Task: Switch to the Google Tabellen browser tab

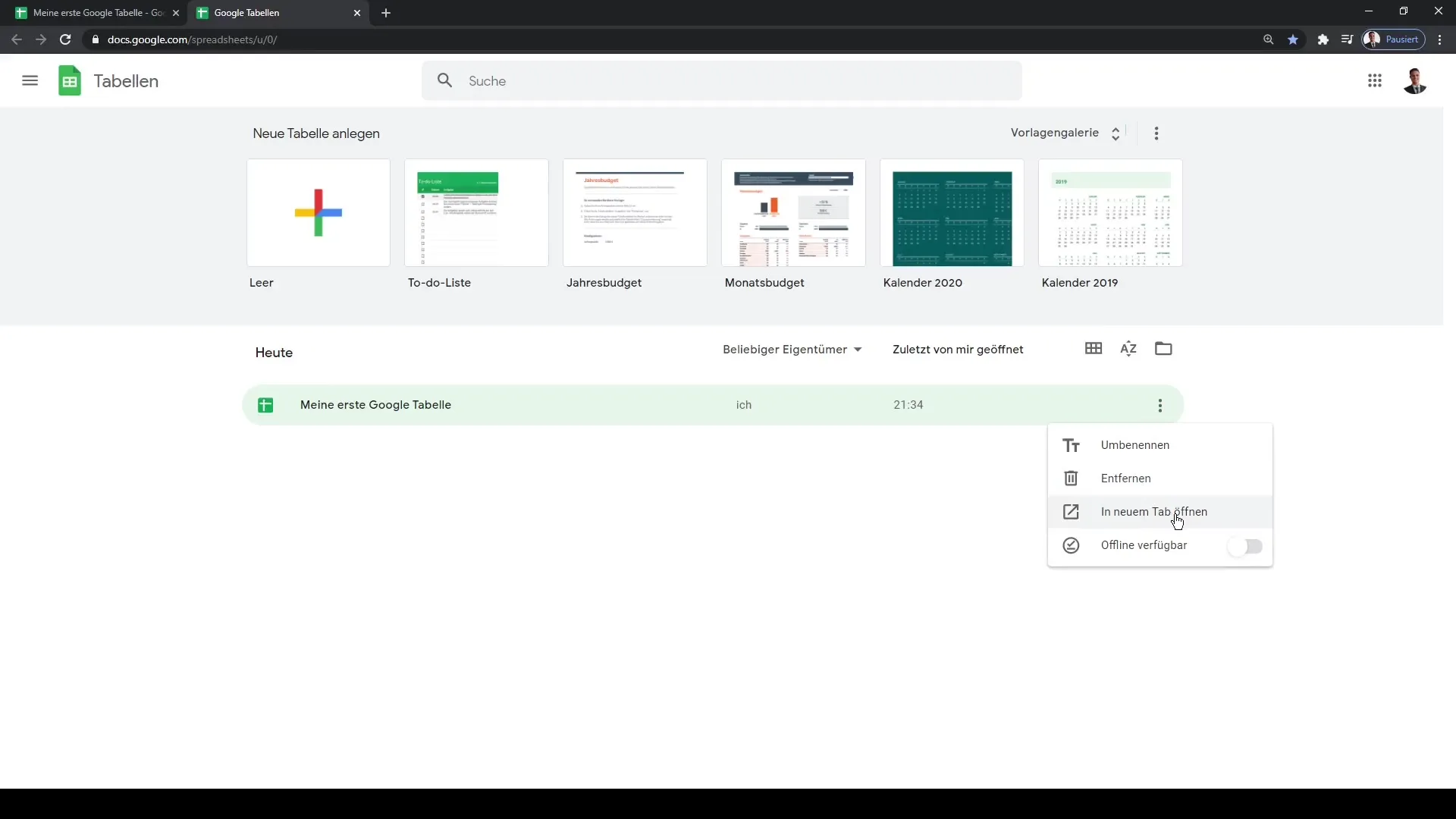Action: [x=277, y=13]
